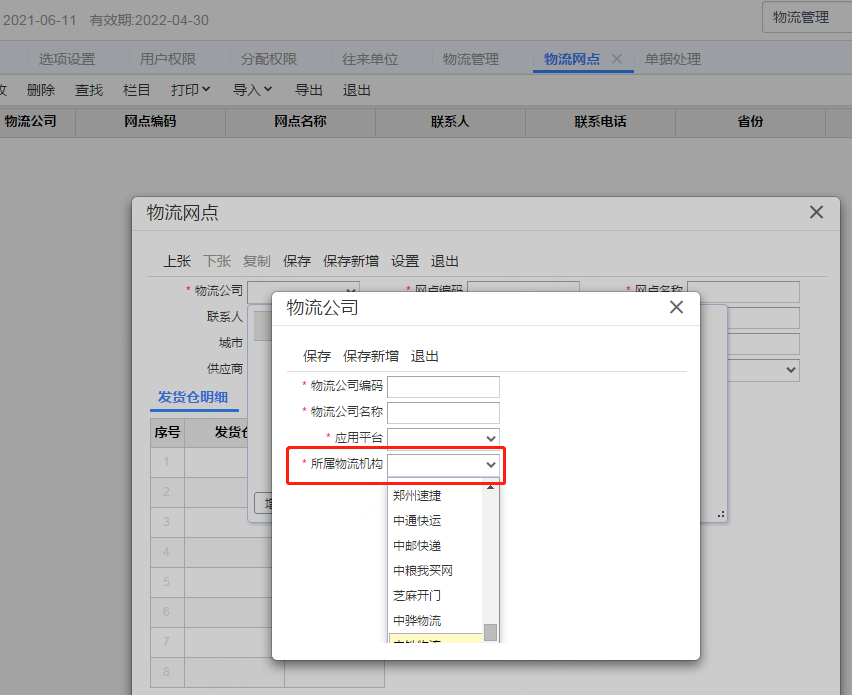Click 网点名称 column header
Viewport: 852px width, 695px height.
300,122
